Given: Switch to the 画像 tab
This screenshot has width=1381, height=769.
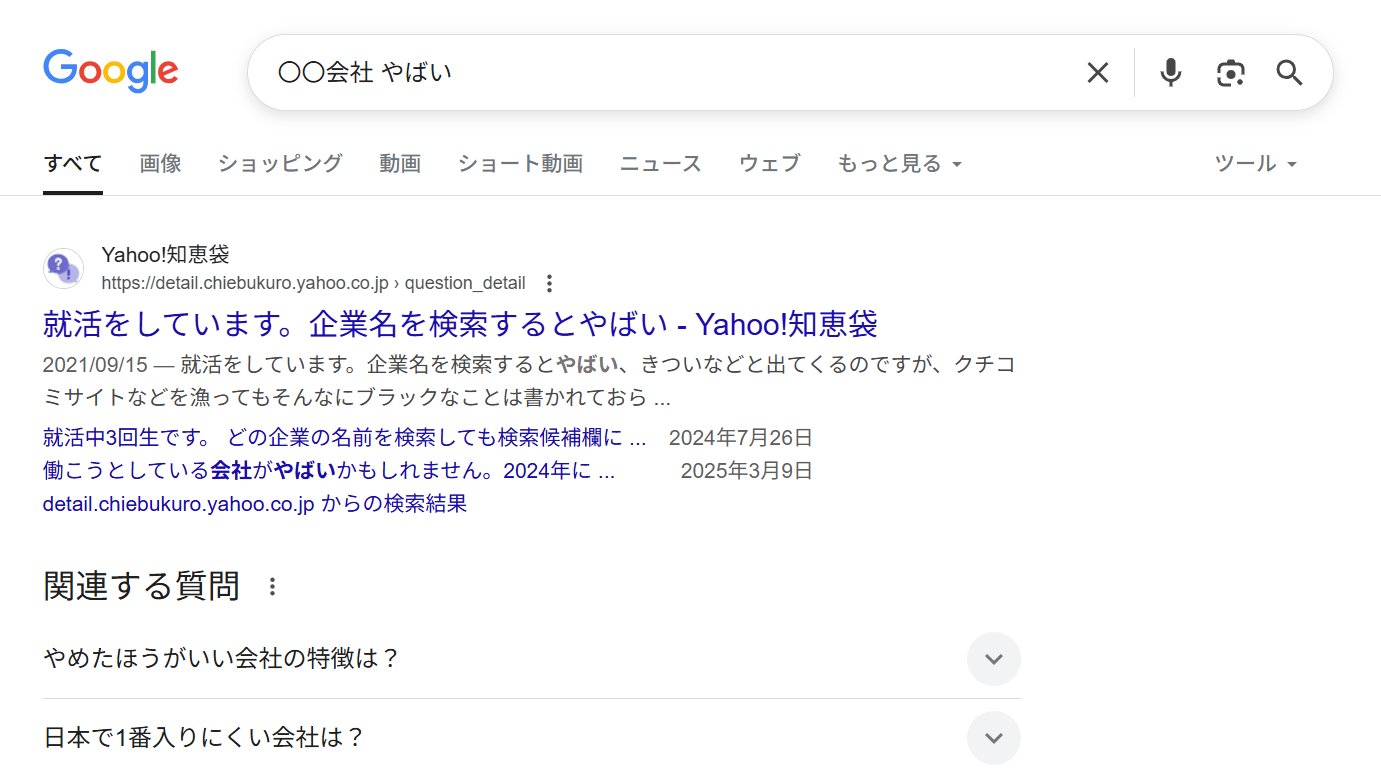Looking at the screenshot, I should click(x=160, y=163).
